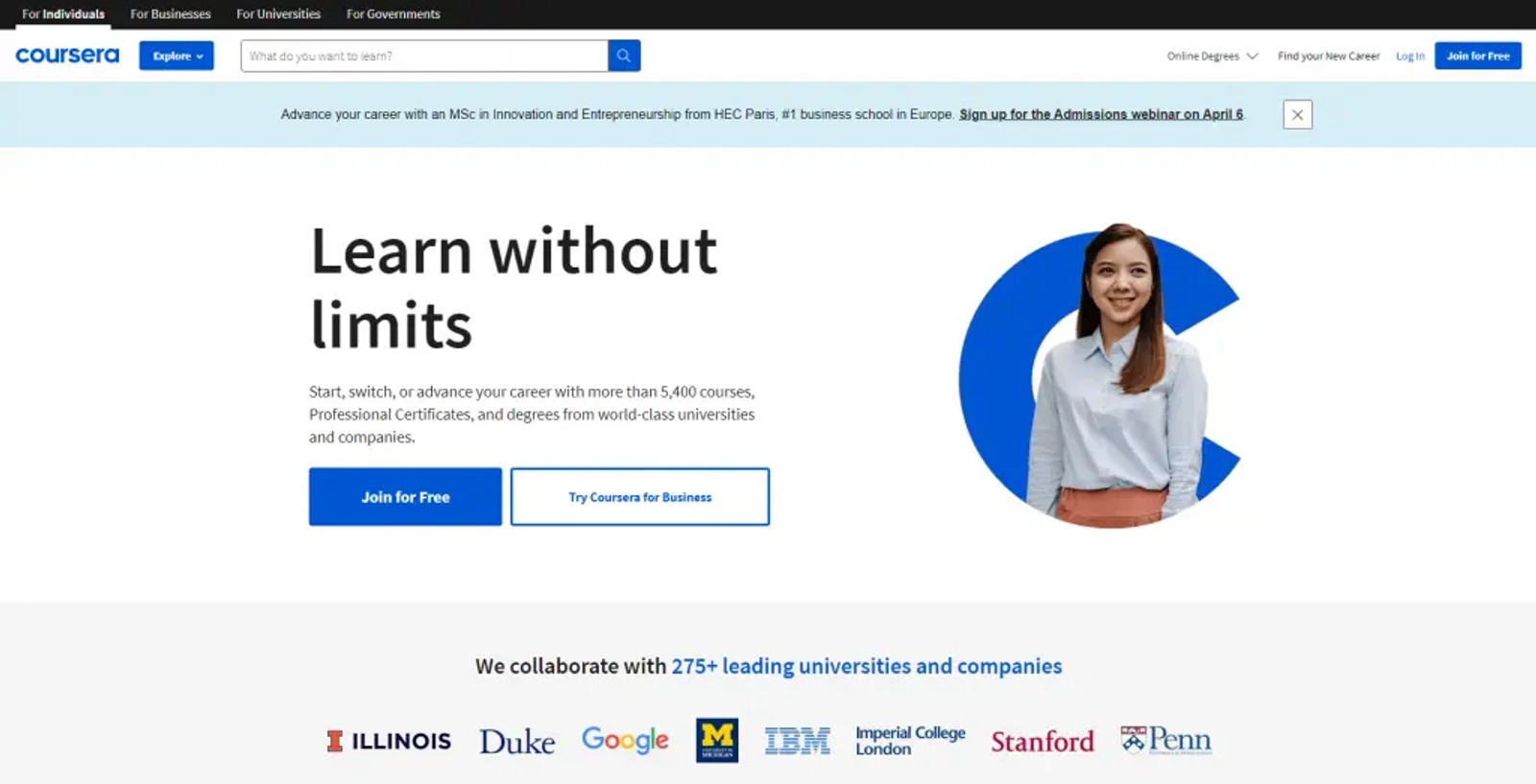The width and height of the screenshot is (1536, 784).
Task: Switch to For Governments tab
Action: [394, 14]
